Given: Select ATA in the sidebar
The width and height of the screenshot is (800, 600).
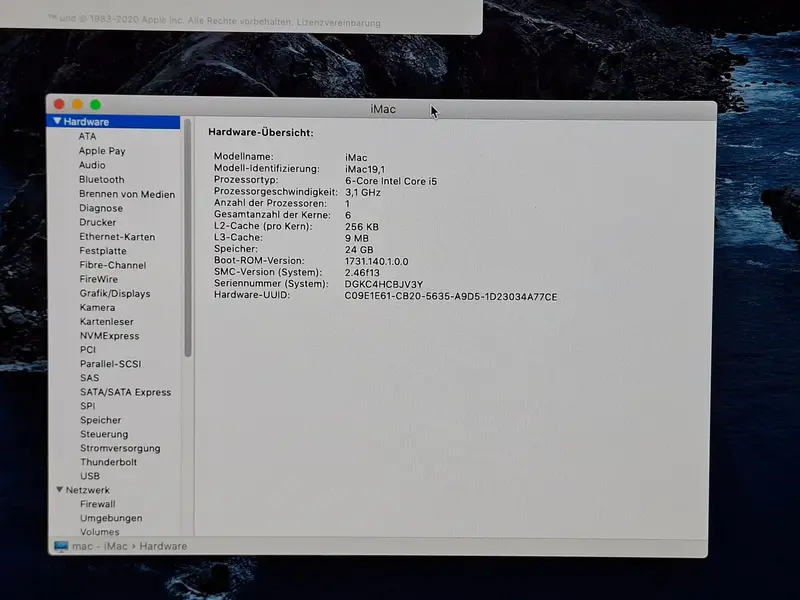Looking at the screenshot, I should pos(87,136).
